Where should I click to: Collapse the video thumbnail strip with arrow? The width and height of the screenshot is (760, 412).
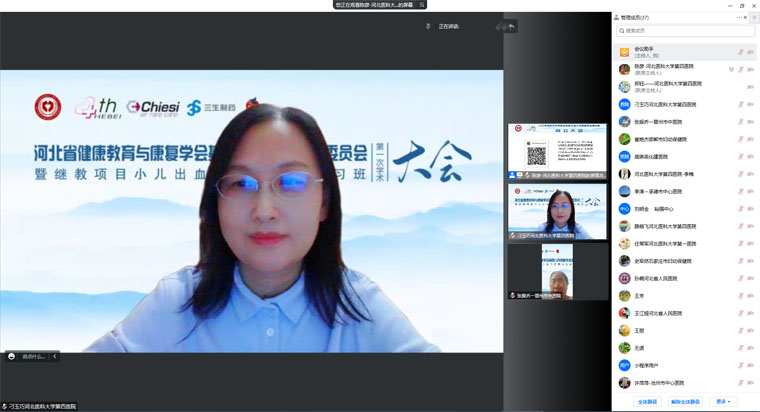point(511,26)
